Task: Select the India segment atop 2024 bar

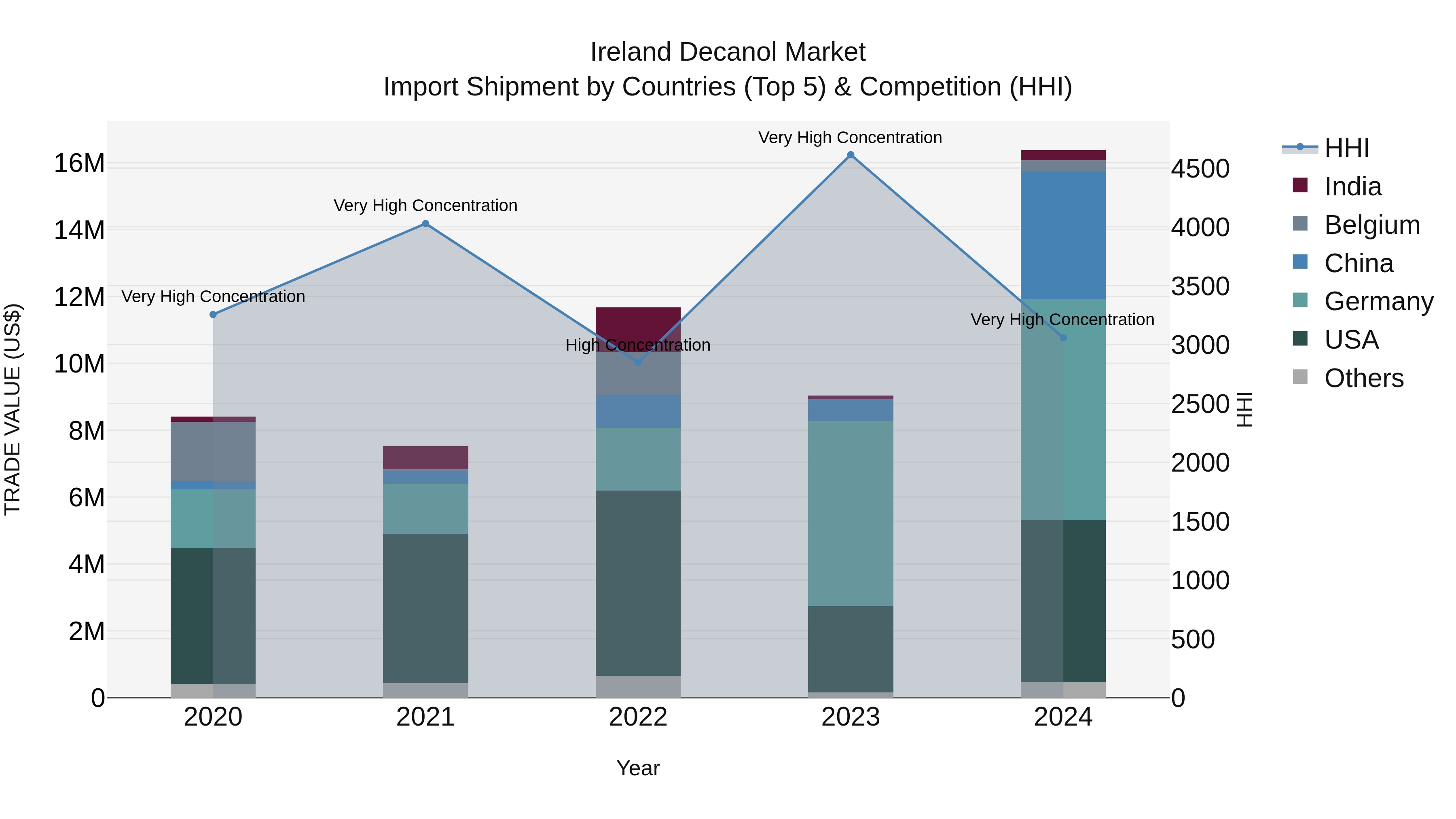Action: 1063,155
